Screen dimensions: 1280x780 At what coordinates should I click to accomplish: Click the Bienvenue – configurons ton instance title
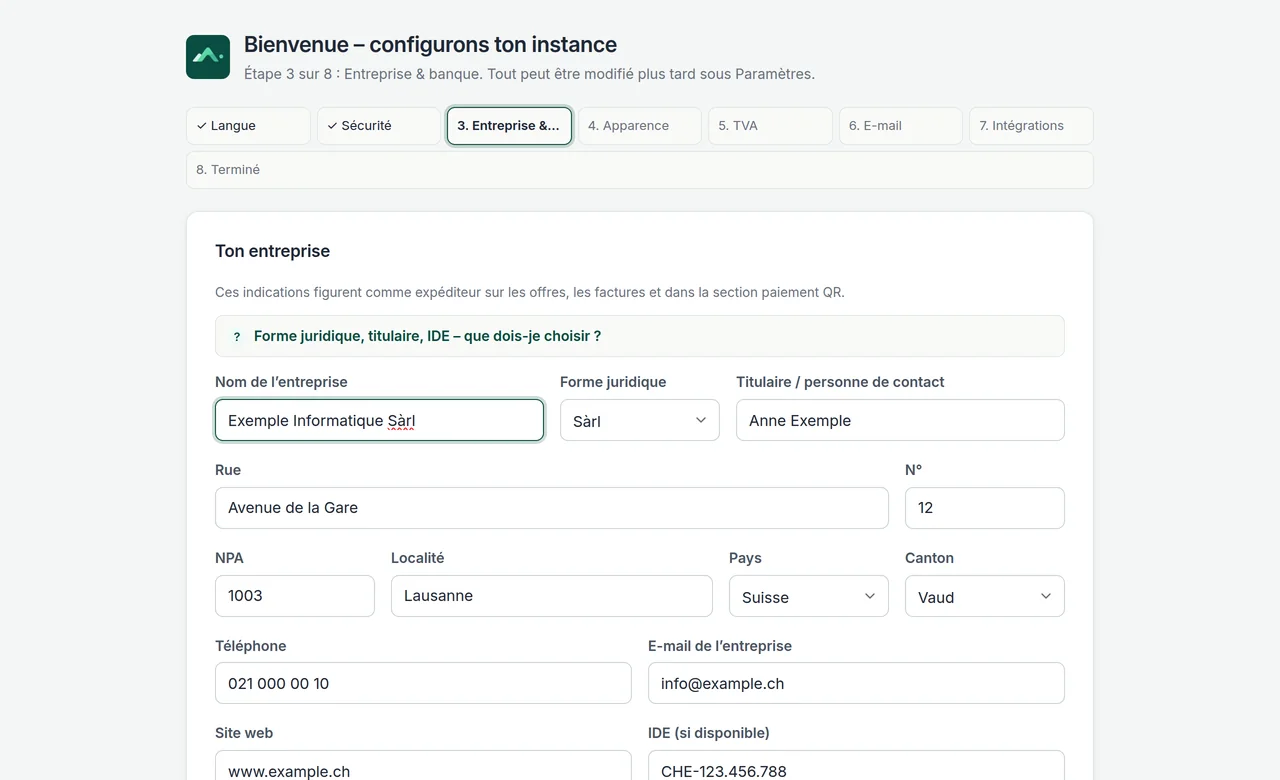(x=430, y=45)
